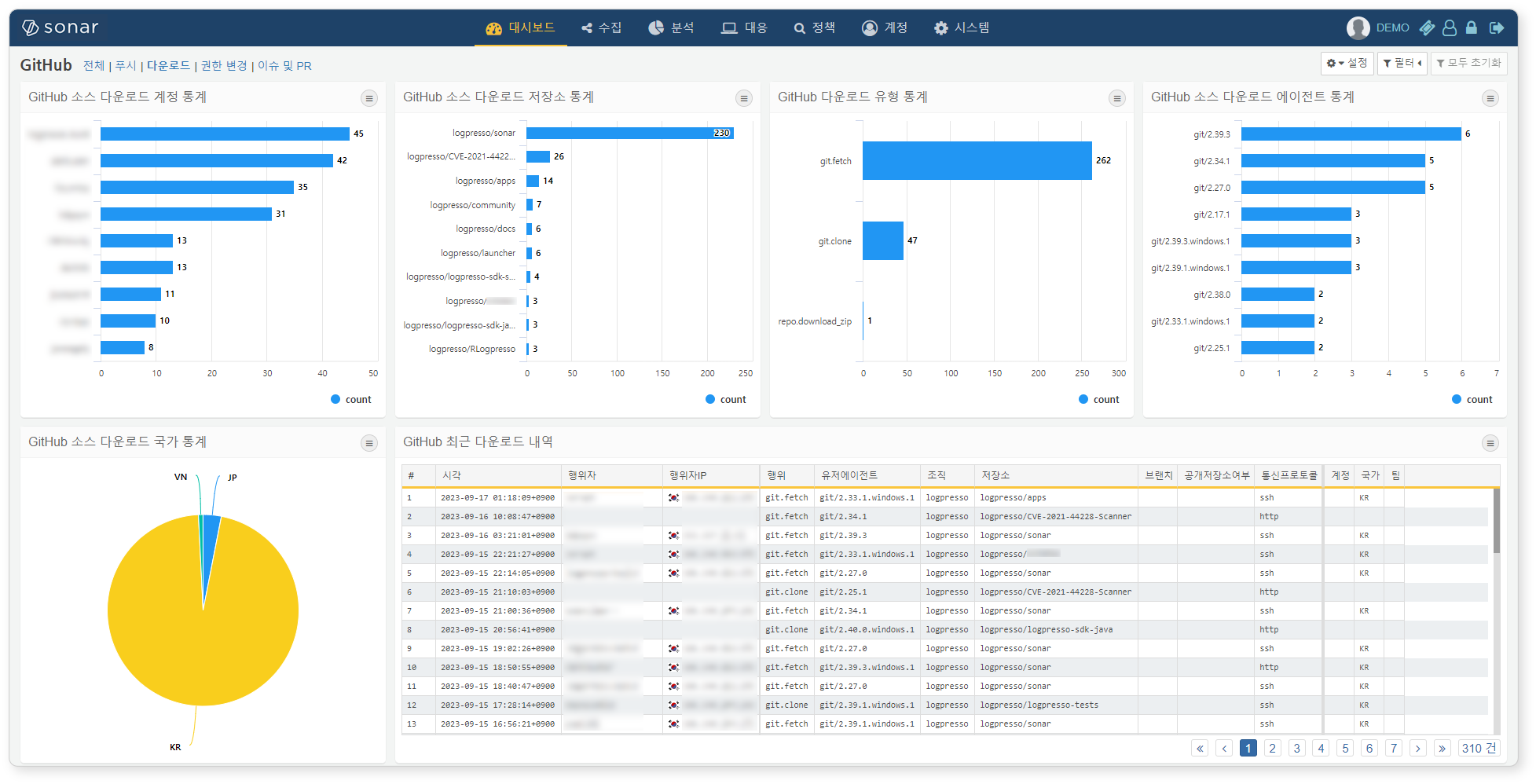This screenshot has width=1536, height=784.
Task: Click the Korean flag in row 3
Action: (x=673, y=535)
